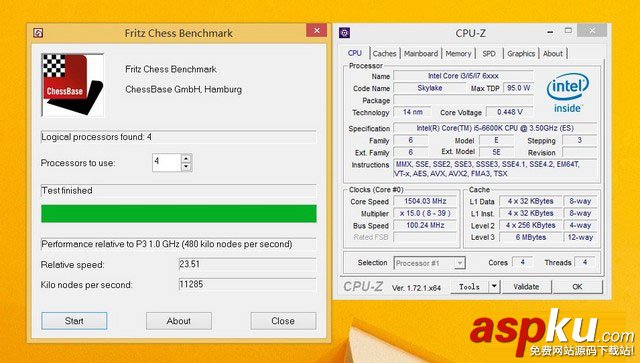Screen dimensions: 640x363
Task: Click the Intel inside logo in CPU-Z
Action: [x=567, y=92]
